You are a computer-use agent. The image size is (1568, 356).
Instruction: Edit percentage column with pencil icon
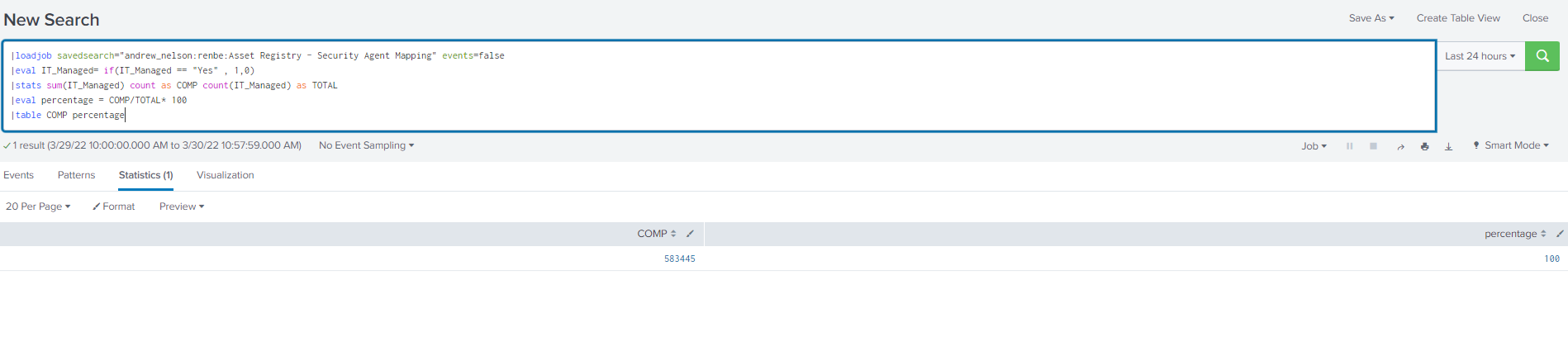coord(1560,234)
